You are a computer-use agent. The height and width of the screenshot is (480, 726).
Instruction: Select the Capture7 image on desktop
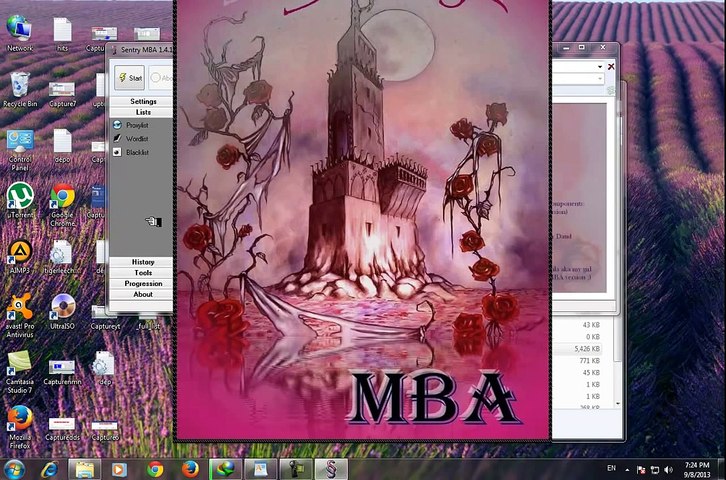(x=62, y=94)
